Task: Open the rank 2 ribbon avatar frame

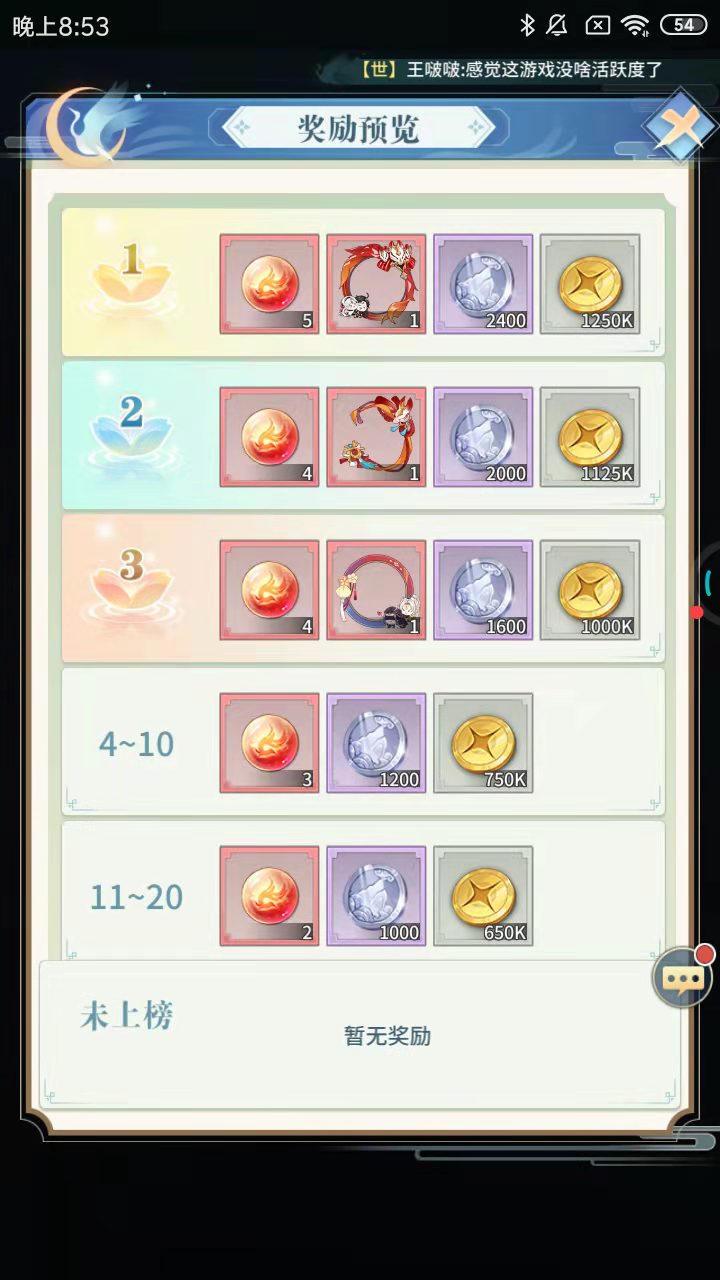Action: click(376, 437)
